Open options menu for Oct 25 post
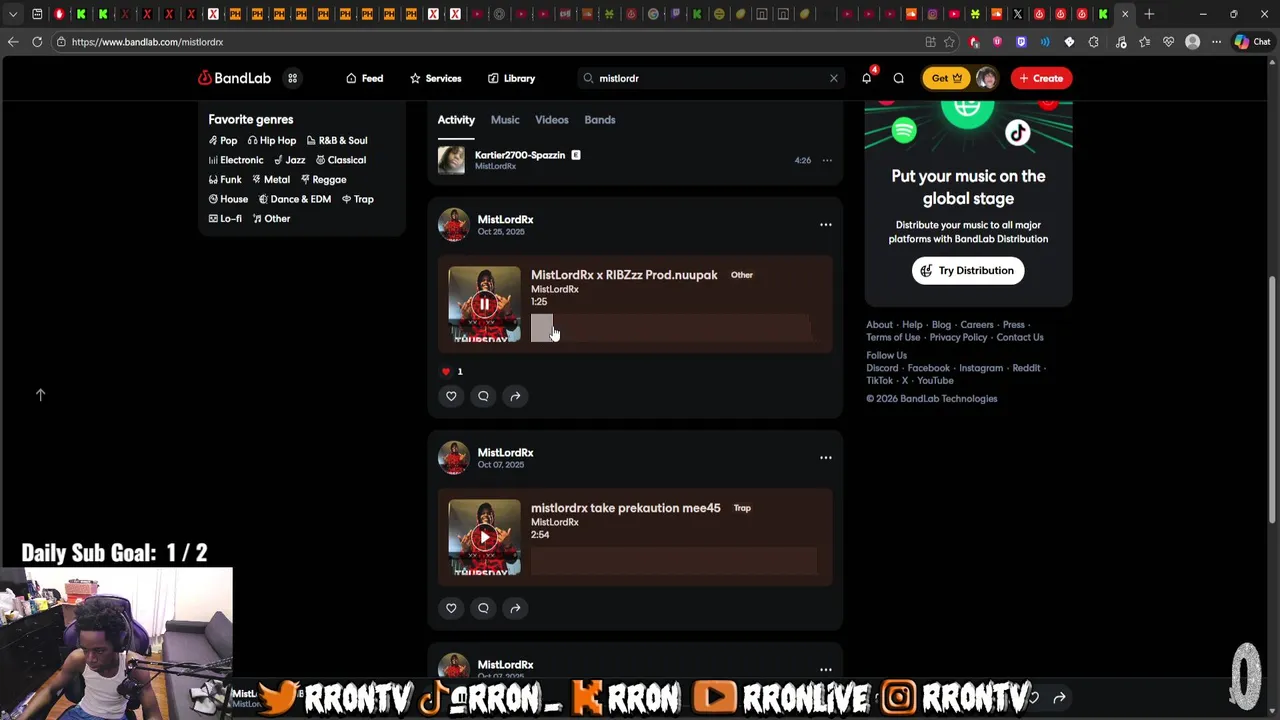Screen dimensions: 1280x720 coord(826,224)
